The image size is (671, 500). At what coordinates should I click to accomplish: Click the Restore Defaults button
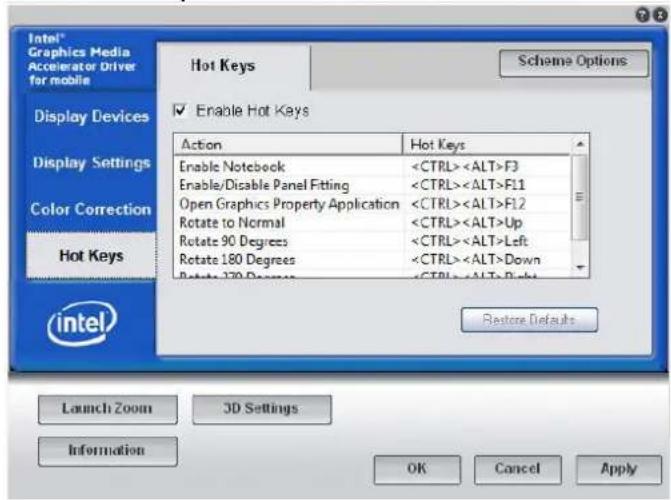coord(529,319)
